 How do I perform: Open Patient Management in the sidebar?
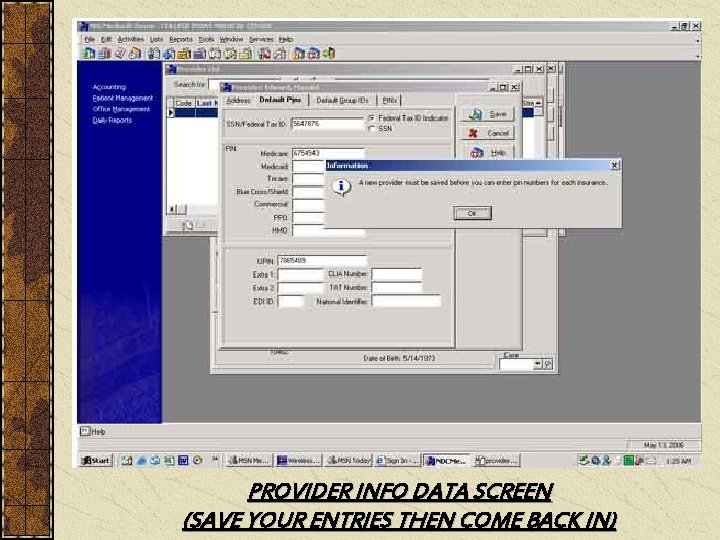click(x=123, y=98)
